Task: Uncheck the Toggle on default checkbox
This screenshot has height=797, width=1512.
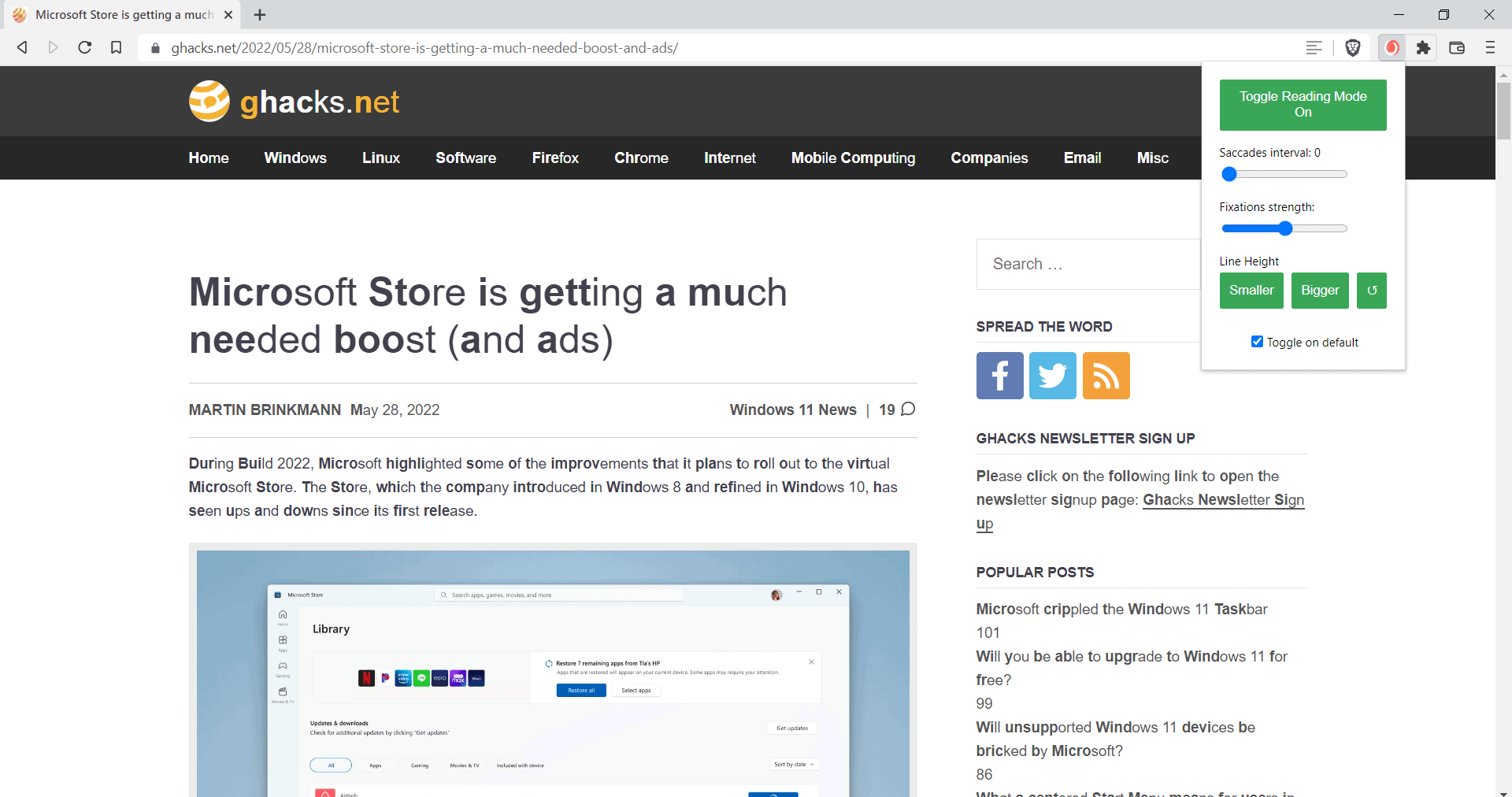Action: click(1257, 342)
